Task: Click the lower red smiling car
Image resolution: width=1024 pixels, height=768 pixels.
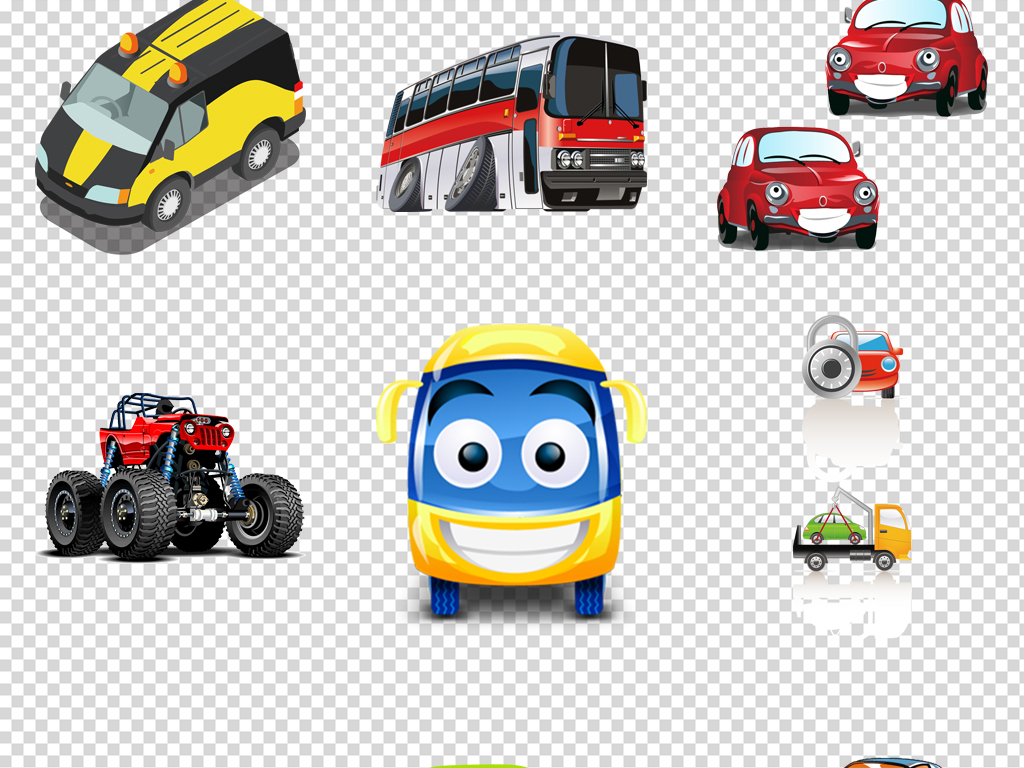Action: pos(797,187)
